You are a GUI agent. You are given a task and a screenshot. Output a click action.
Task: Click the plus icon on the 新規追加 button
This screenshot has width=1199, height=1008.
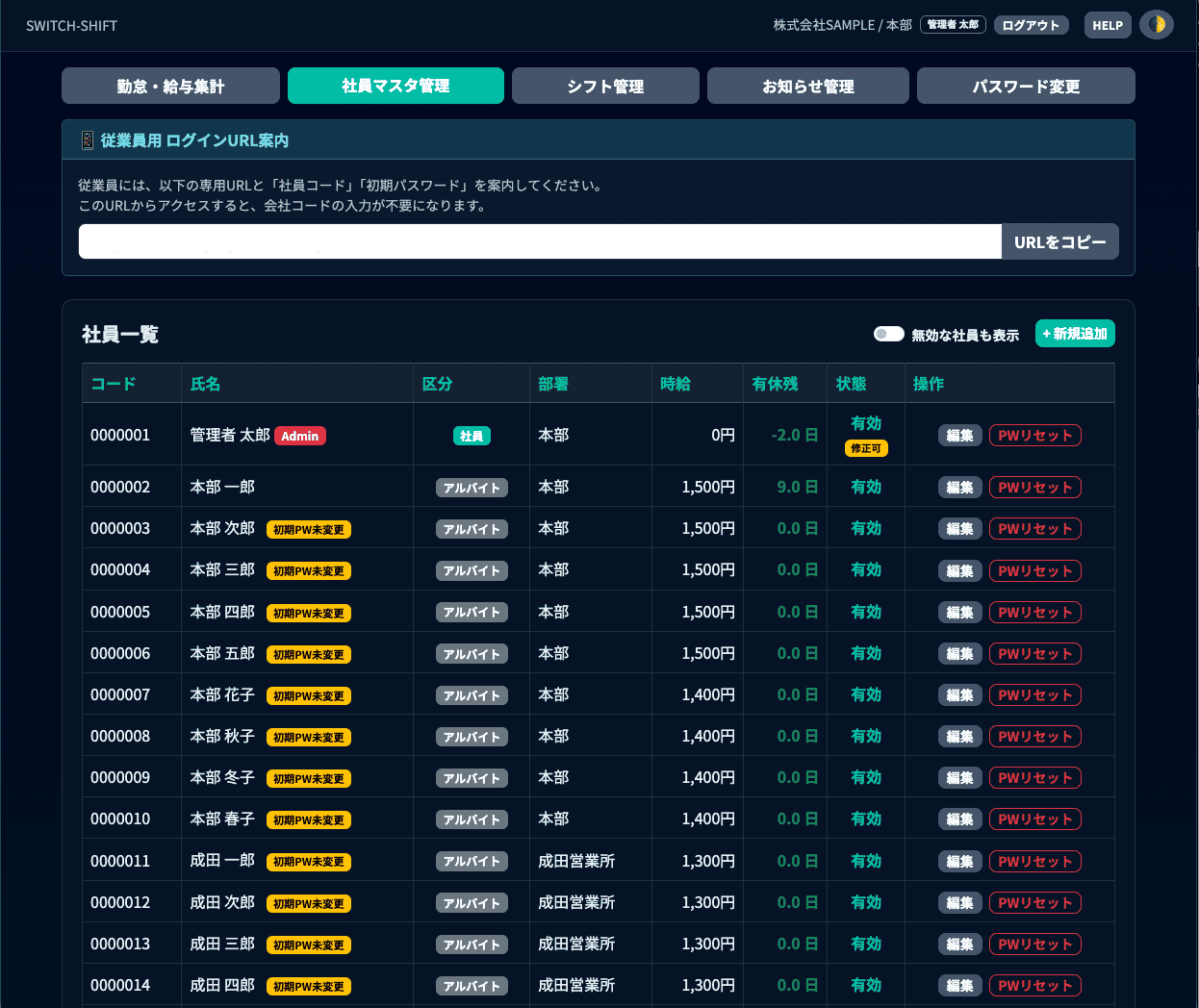pyautogui.click(x=1046, y=333)
